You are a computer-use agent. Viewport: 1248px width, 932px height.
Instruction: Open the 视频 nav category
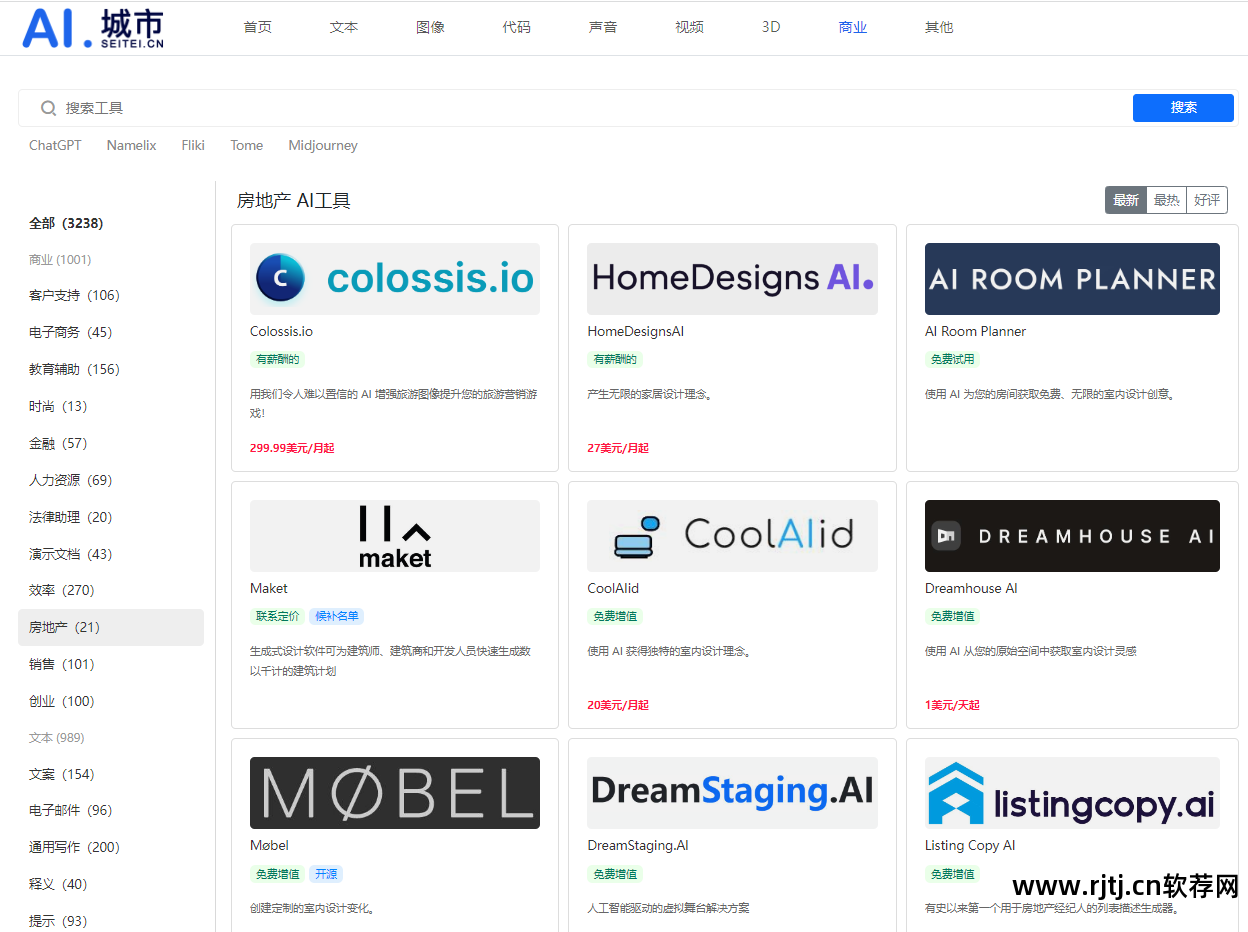[x=689, y=27]
